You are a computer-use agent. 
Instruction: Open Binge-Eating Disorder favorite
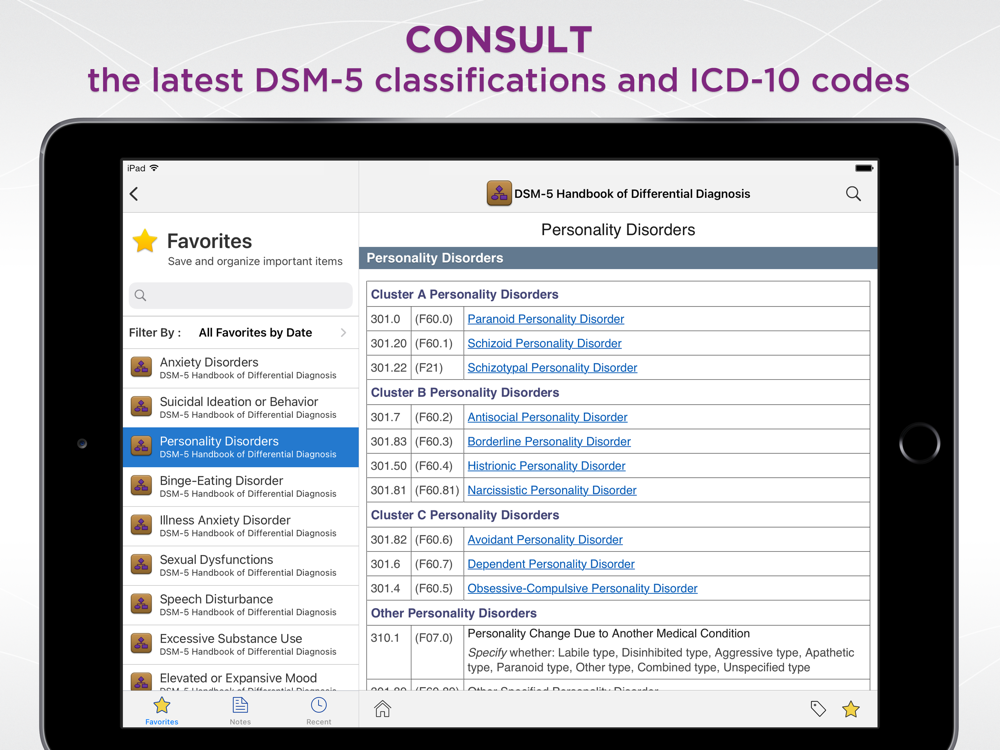pyautogui.click(x=240, y=487)
